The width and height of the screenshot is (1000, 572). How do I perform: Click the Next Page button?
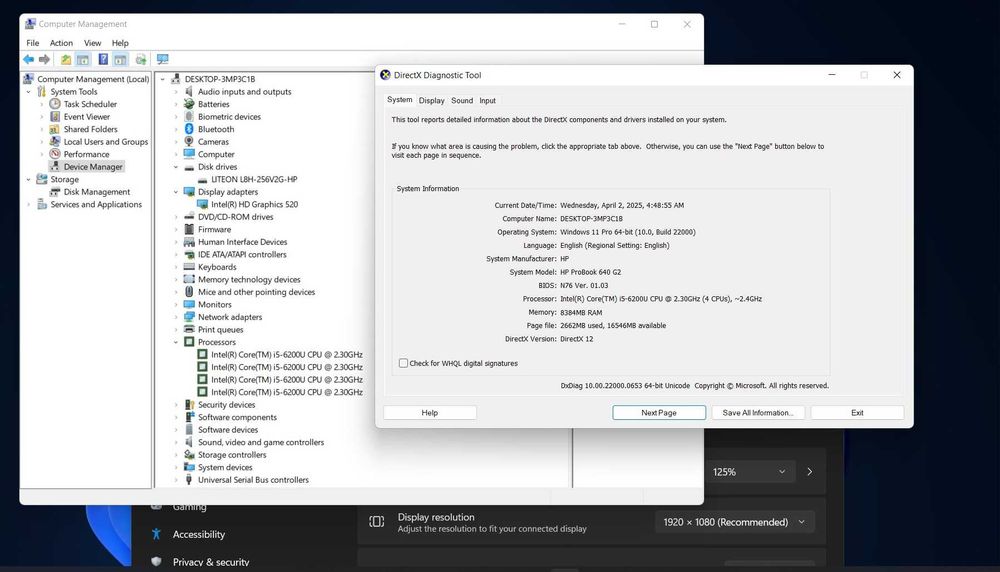659,413
